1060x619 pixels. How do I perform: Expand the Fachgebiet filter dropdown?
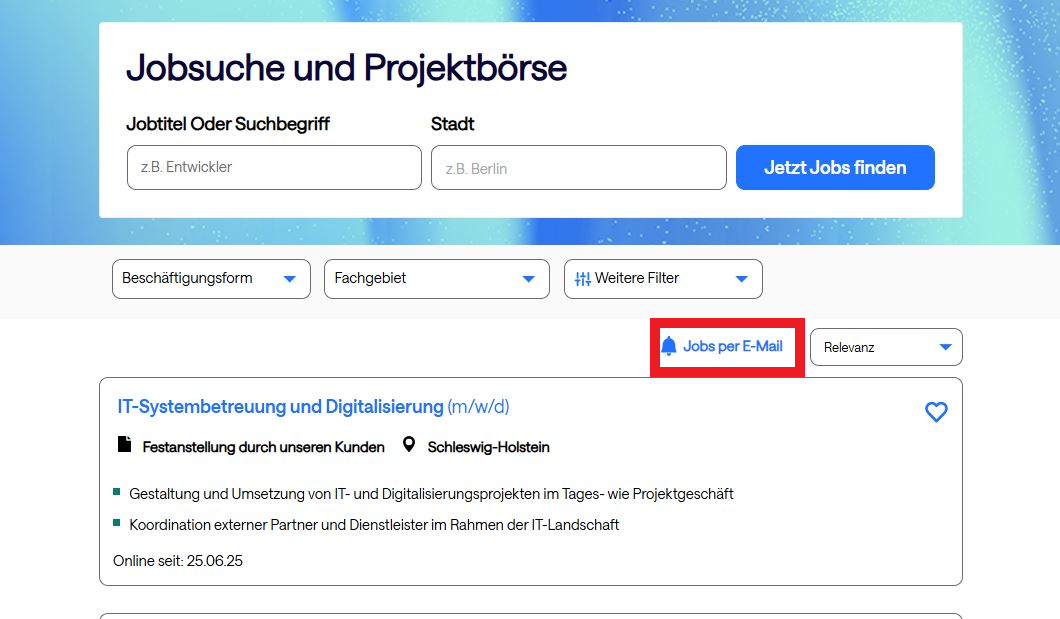[436, 279]
